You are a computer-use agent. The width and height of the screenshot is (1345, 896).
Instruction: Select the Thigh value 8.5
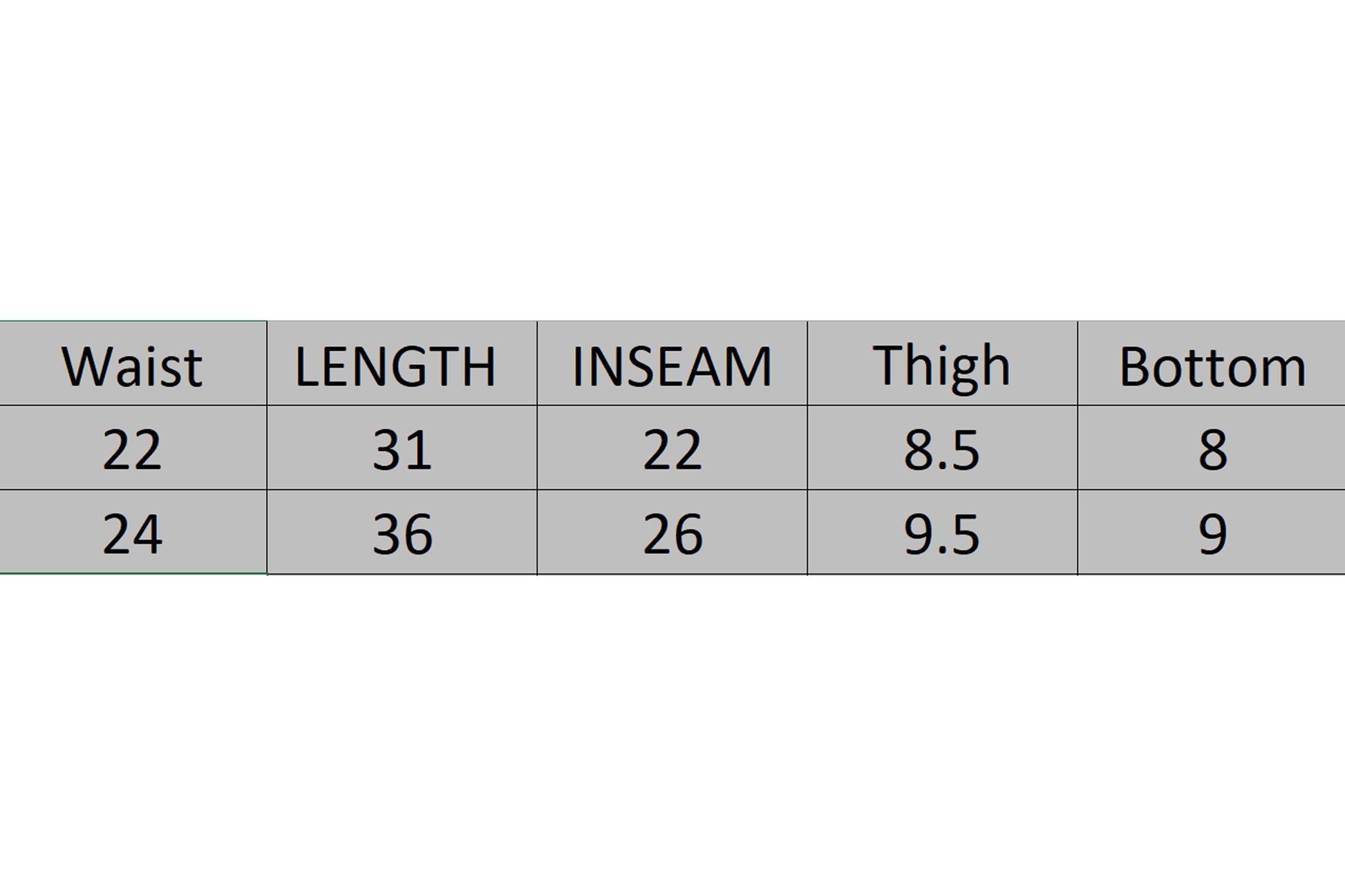coord(941,449)
